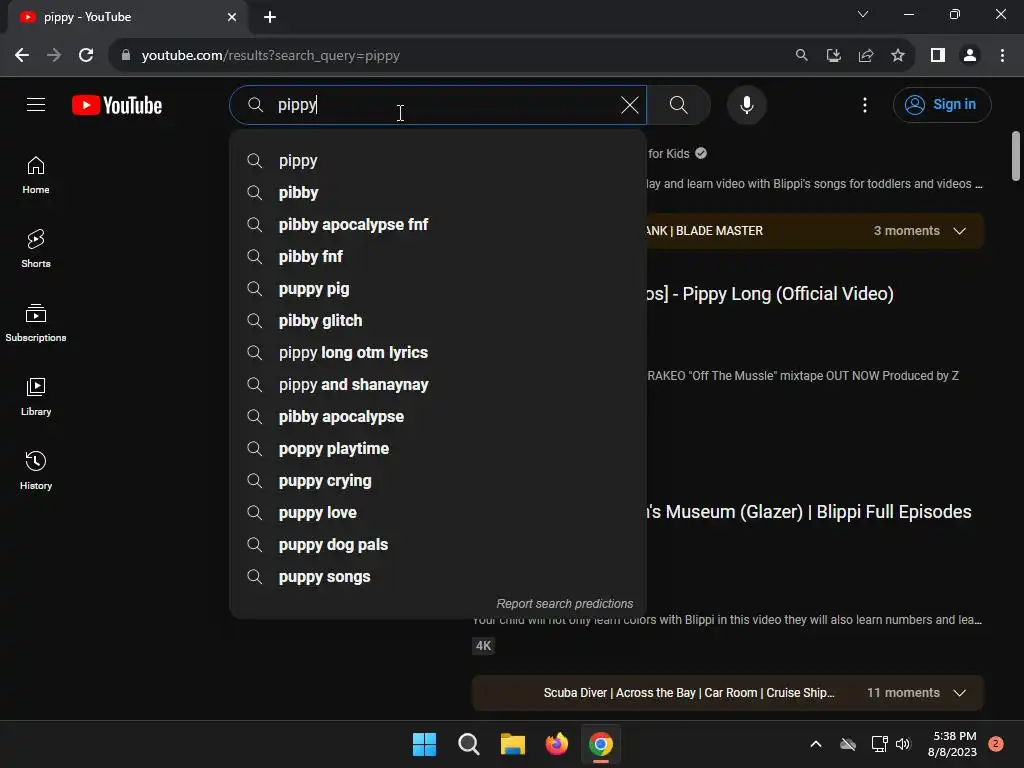Choose "poppy playtime" suggestion
The image size is (1024, 768).
pos(438,449)
